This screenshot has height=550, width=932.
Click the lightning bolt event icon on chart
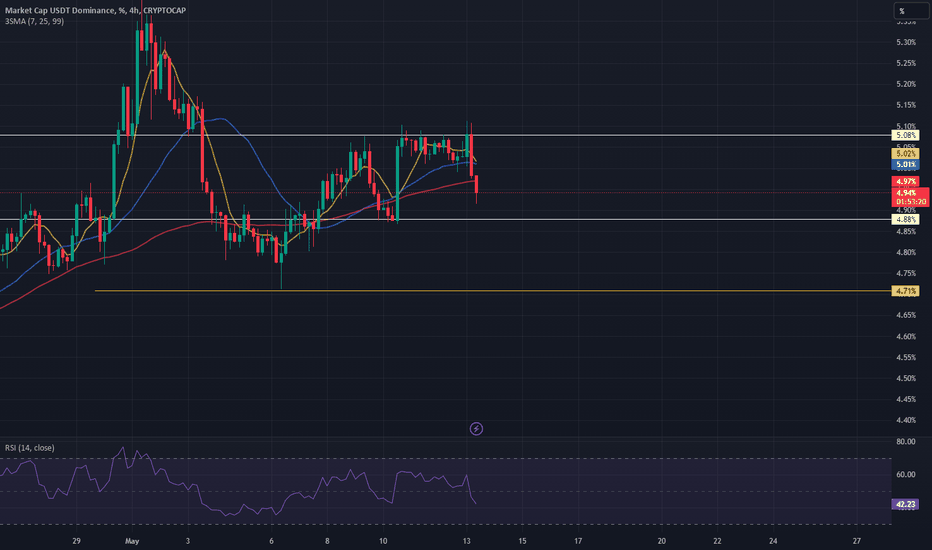coord(476,428)
